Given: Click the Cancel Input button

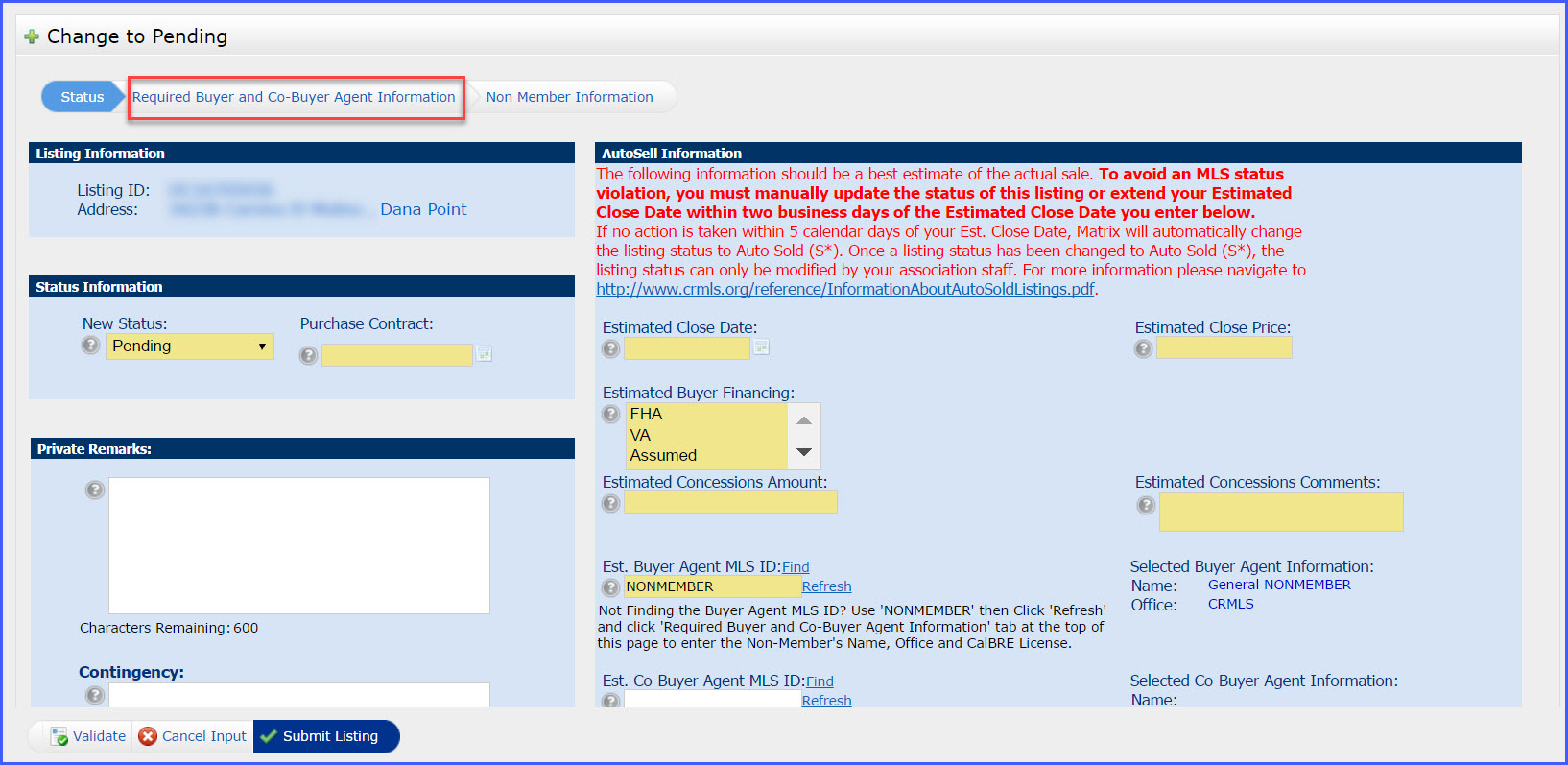Looking at the screenshot, I should pyautogui.click(x=193, y=736).
